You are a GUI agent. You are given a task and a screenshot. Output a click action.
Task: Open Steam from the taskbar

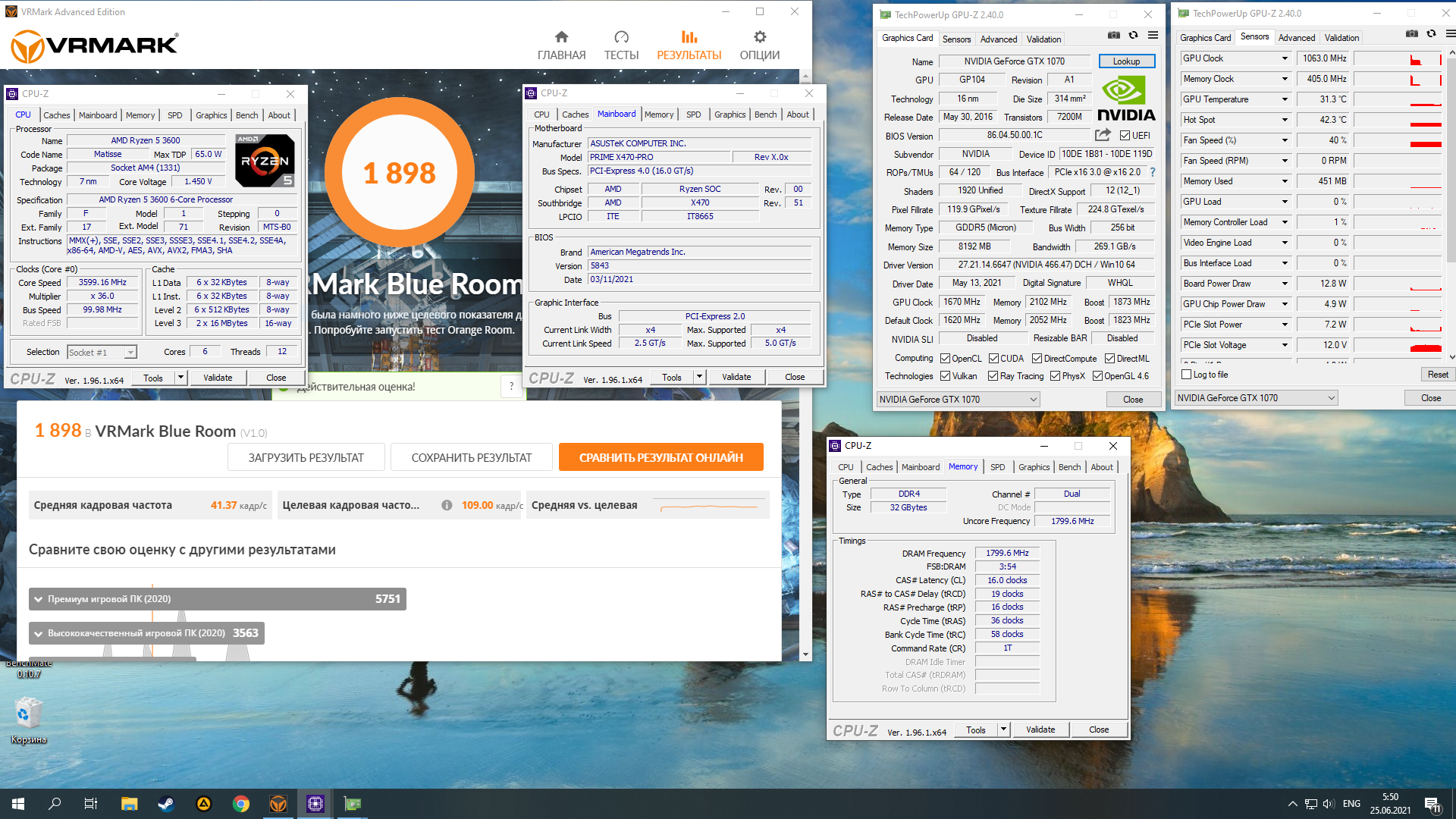(166, 804)
